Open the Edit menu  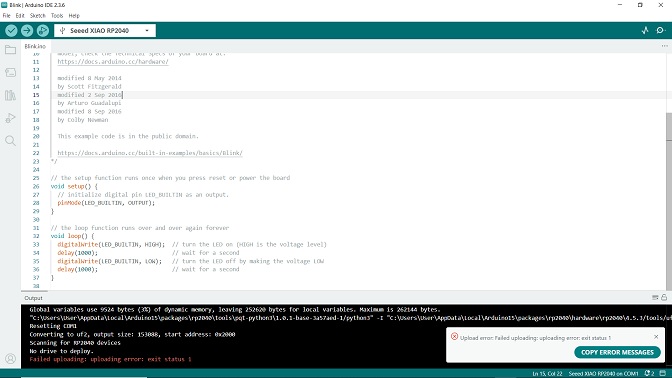(20, 15)
